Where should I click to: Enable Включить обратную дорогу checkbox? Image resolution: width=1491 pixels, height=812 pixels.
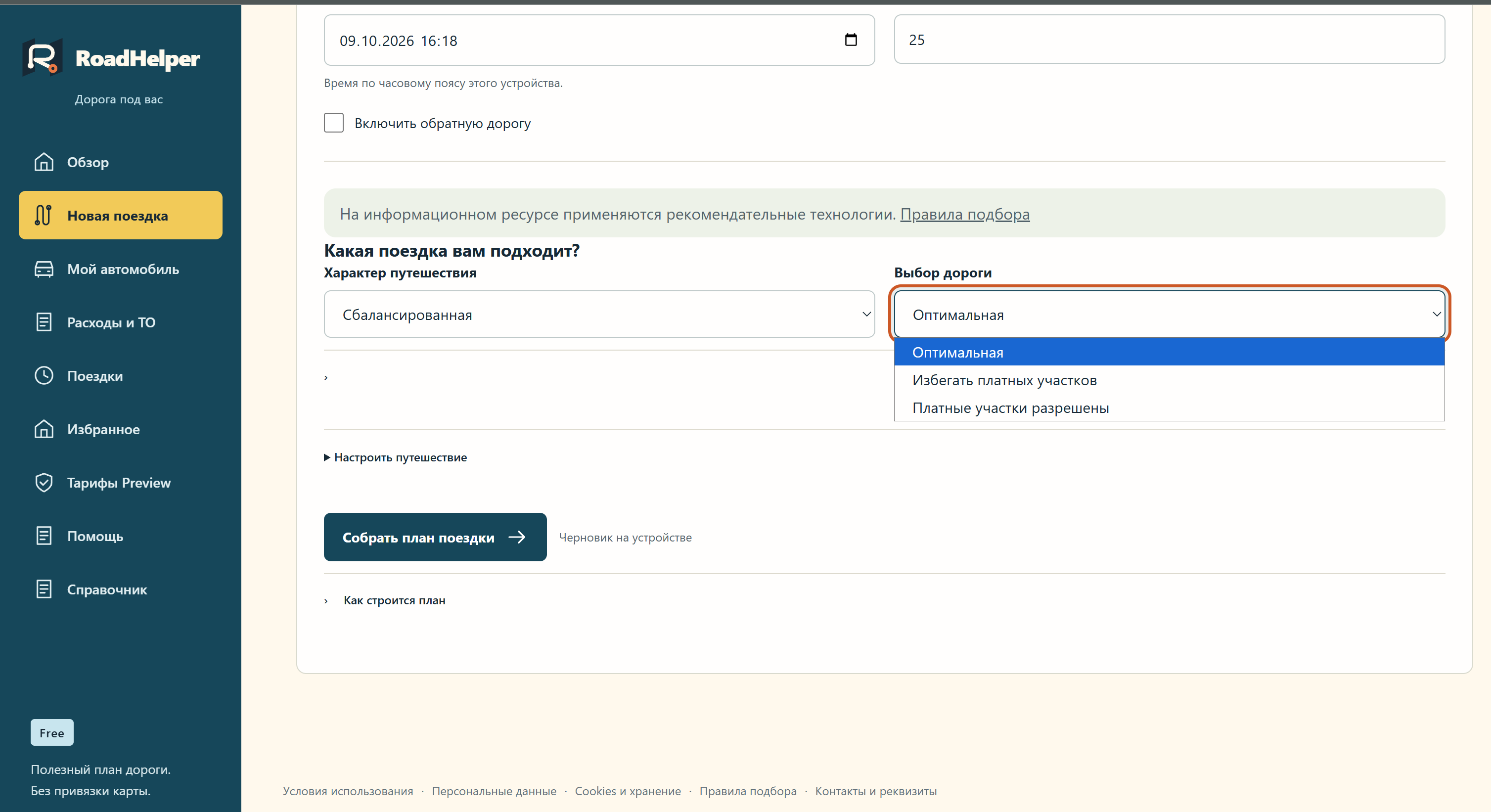[x=333, y=123]
